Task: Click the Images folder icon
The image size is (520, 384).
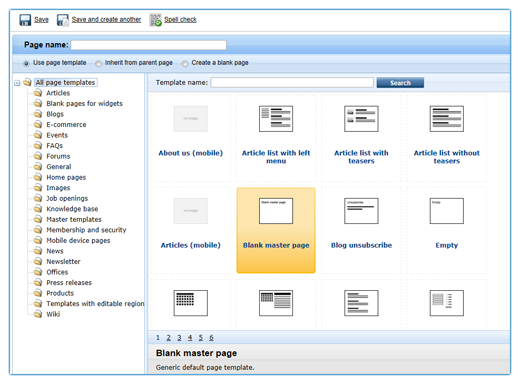Action: [38, 188]
